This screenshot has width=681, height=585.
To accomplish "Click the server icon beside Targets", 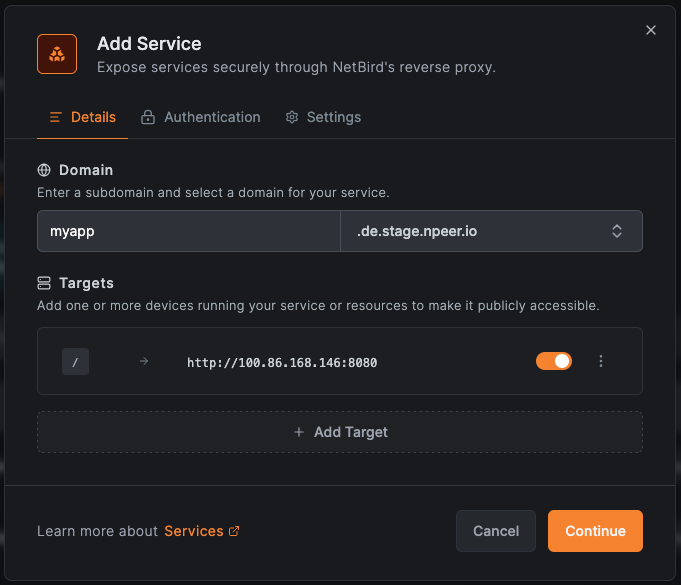I will point(44,283).
